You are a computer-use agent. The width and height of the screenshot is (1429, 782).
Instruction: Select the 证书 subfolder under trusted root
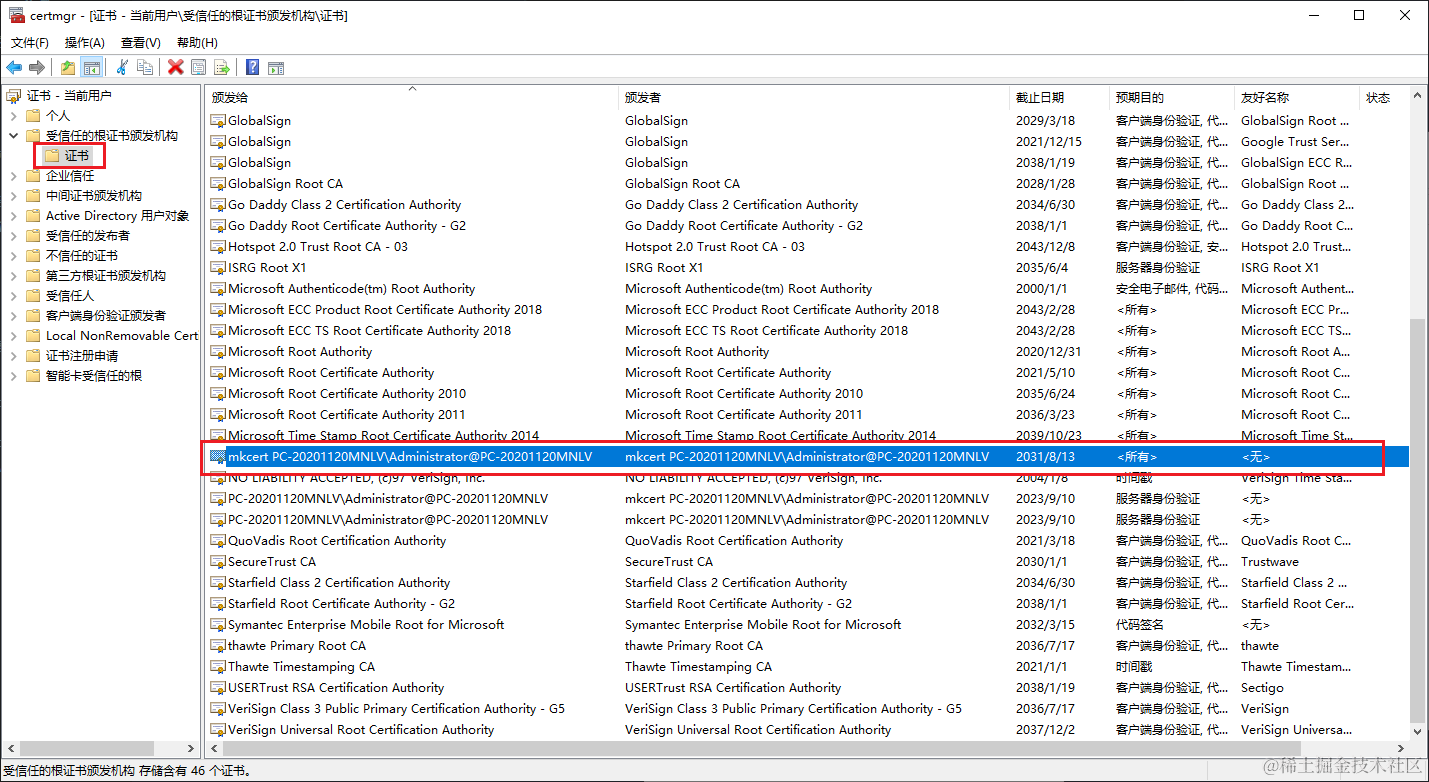pyautogui.click(x=77, y=156)
